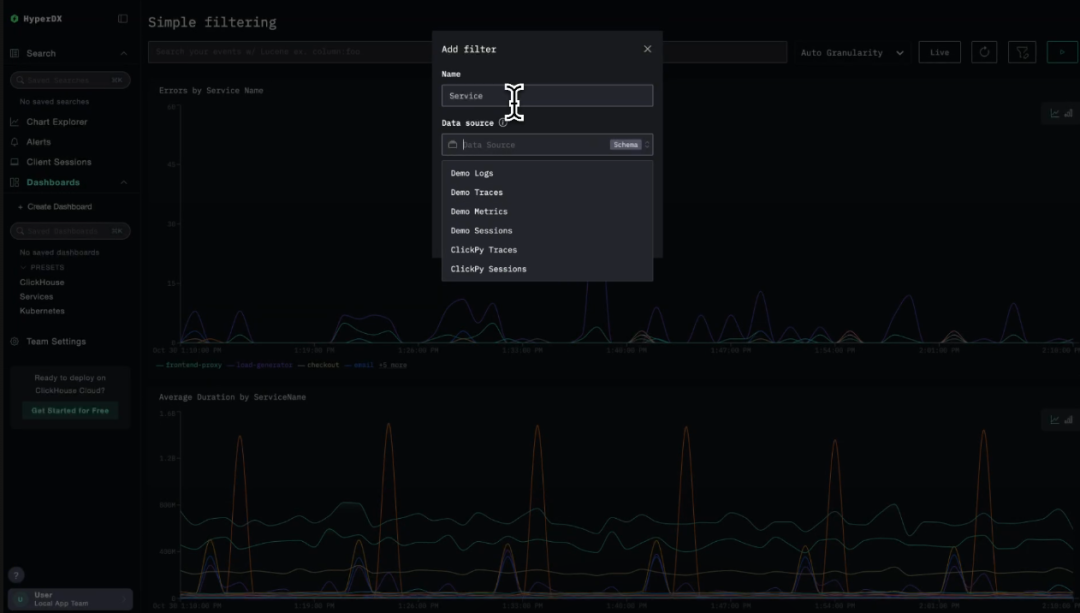Click the refresh icon button
Image resolution: width=1080 pixels, height=613 pixels.
984,52
